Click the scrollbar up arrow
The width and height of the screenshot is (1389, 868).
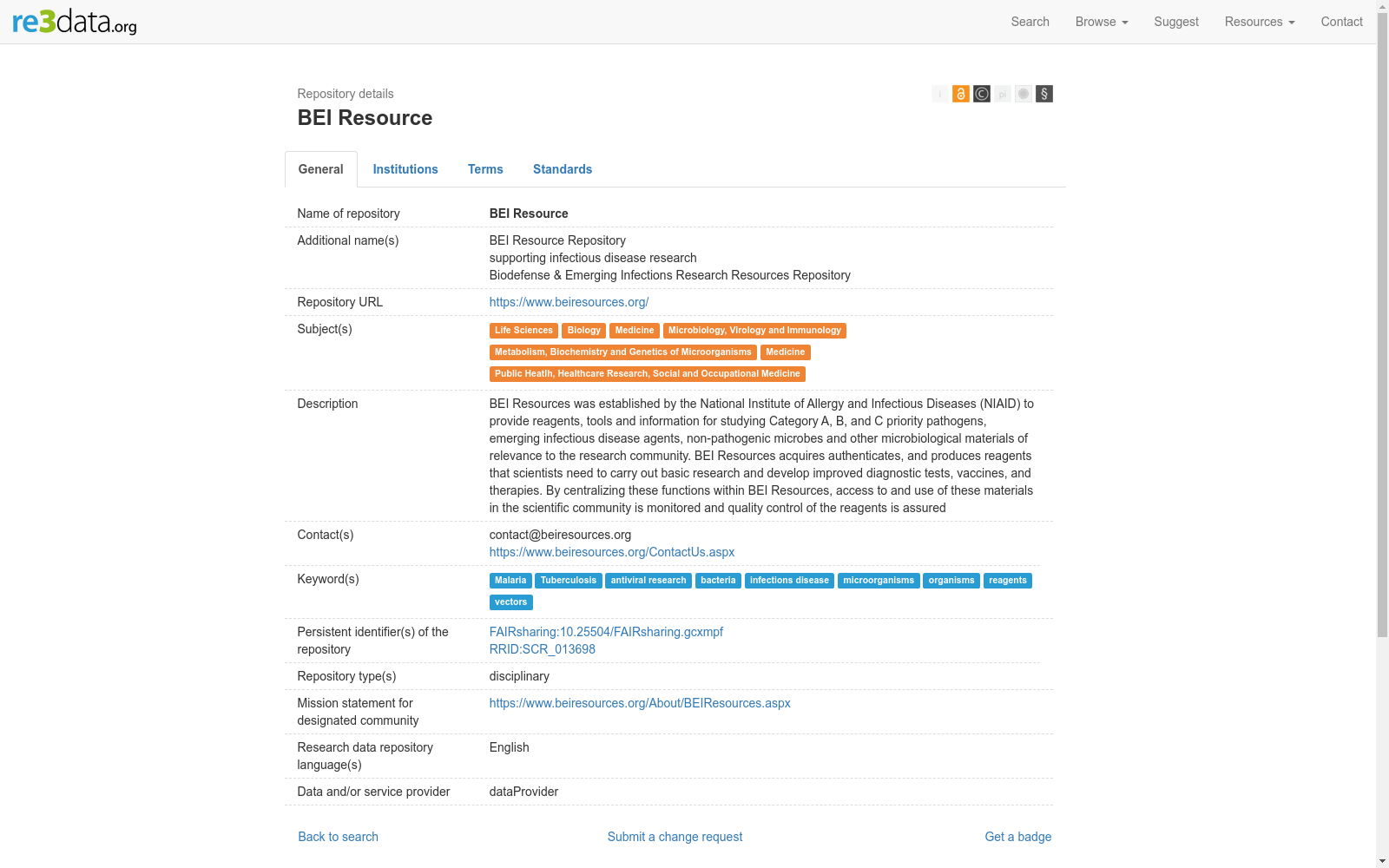tap(1382, 7)
